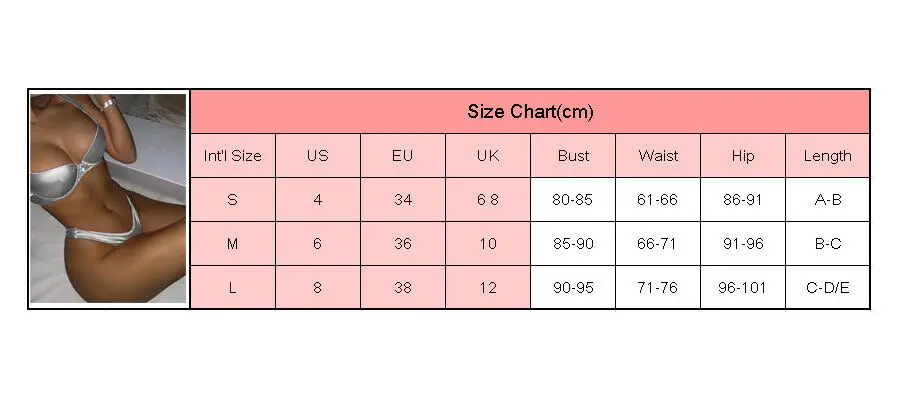Select the L size row label
Viewport: 900px width, 400px height.
click(232, 287)
